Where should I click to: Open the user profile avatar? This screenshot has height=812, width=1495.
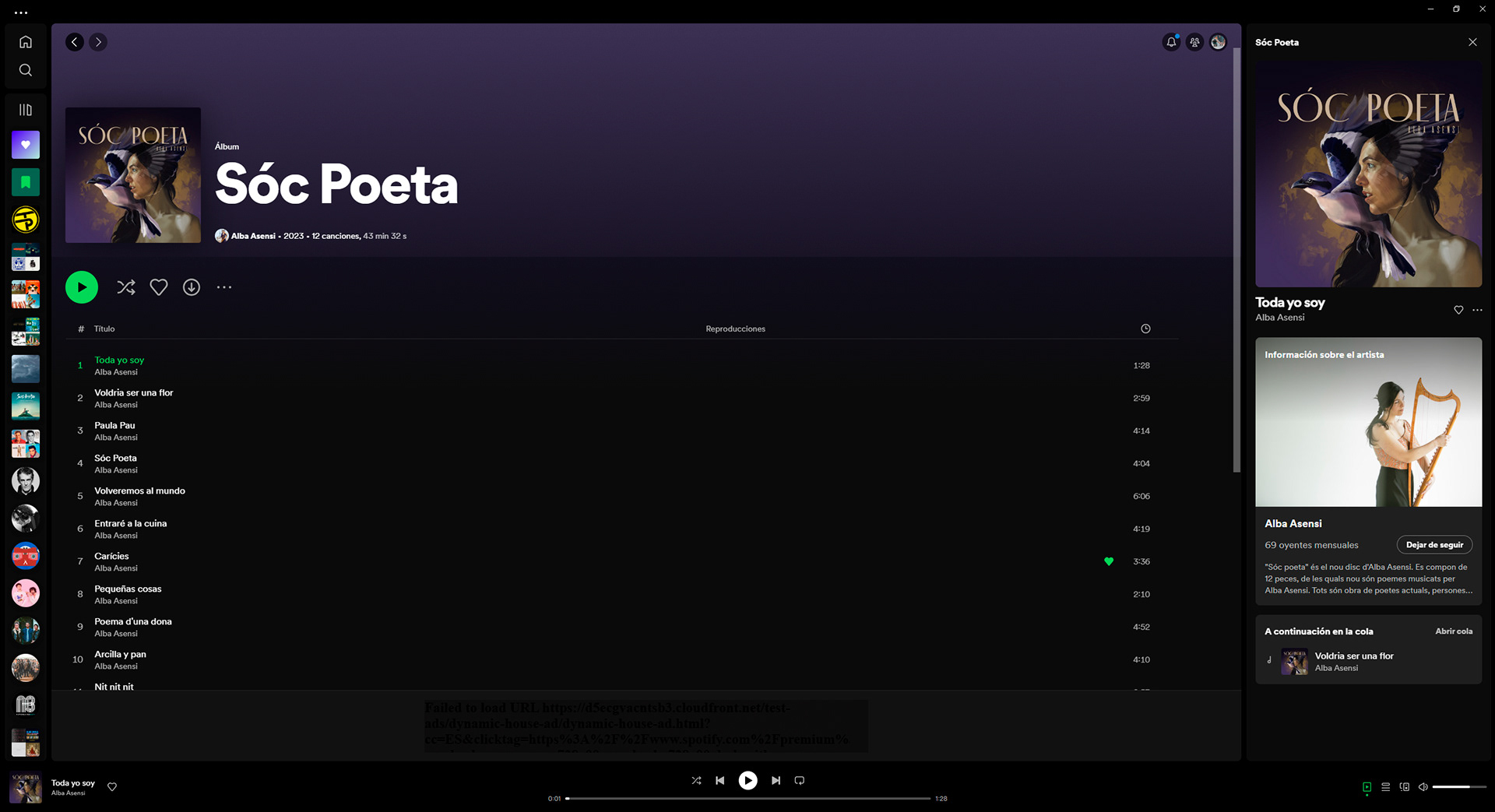tap(1218, 42)
